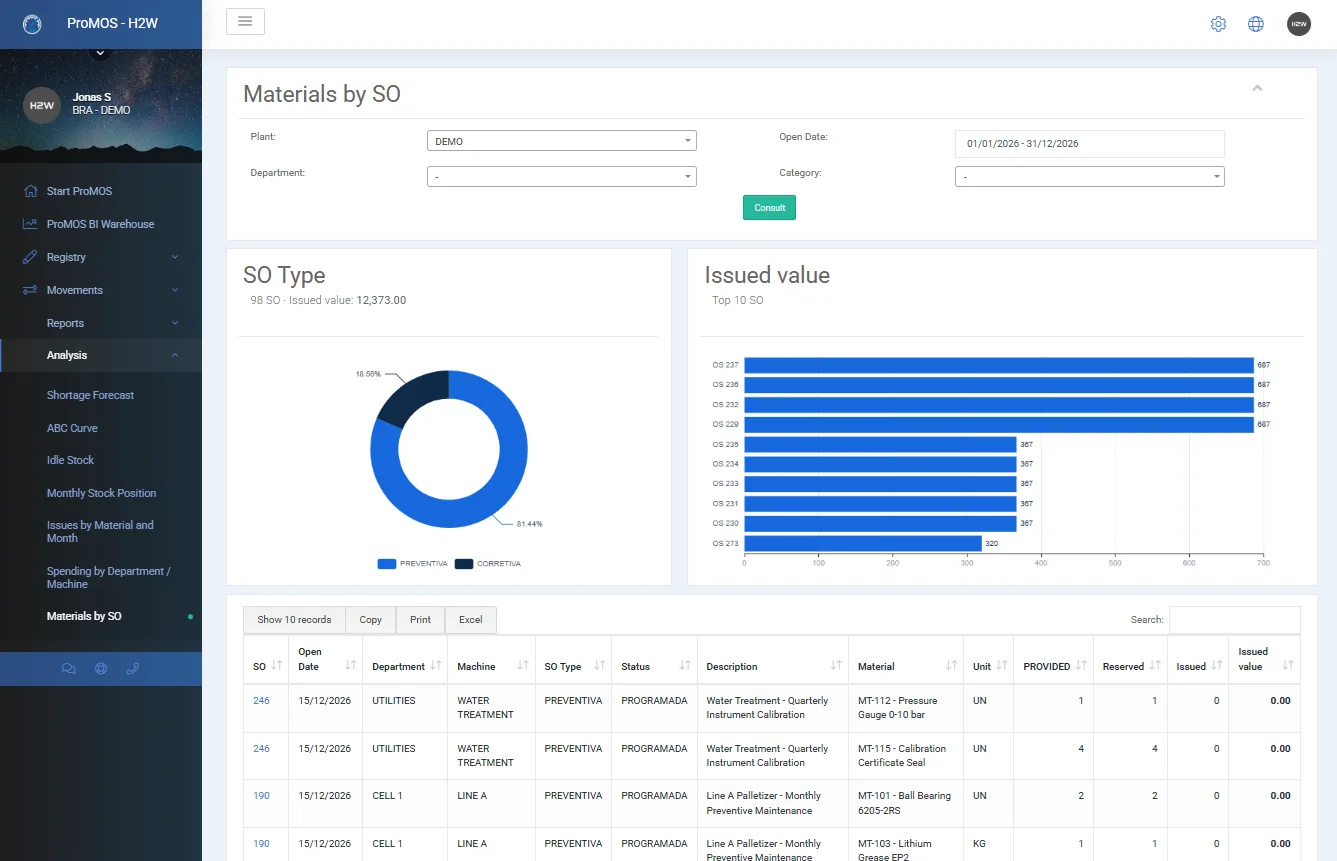Click the arrows icon beside Movements
Image resolution: width=1337 pixels, height=861 pixels.
click(30, 290)
